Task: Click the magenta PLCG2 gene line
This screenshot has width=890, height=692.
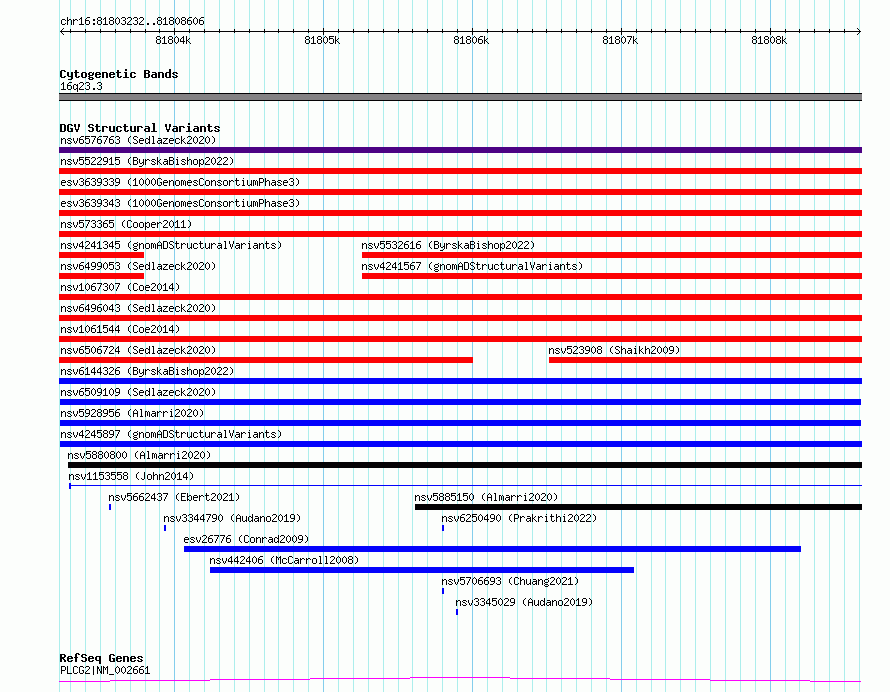Action: click(460, 679)
